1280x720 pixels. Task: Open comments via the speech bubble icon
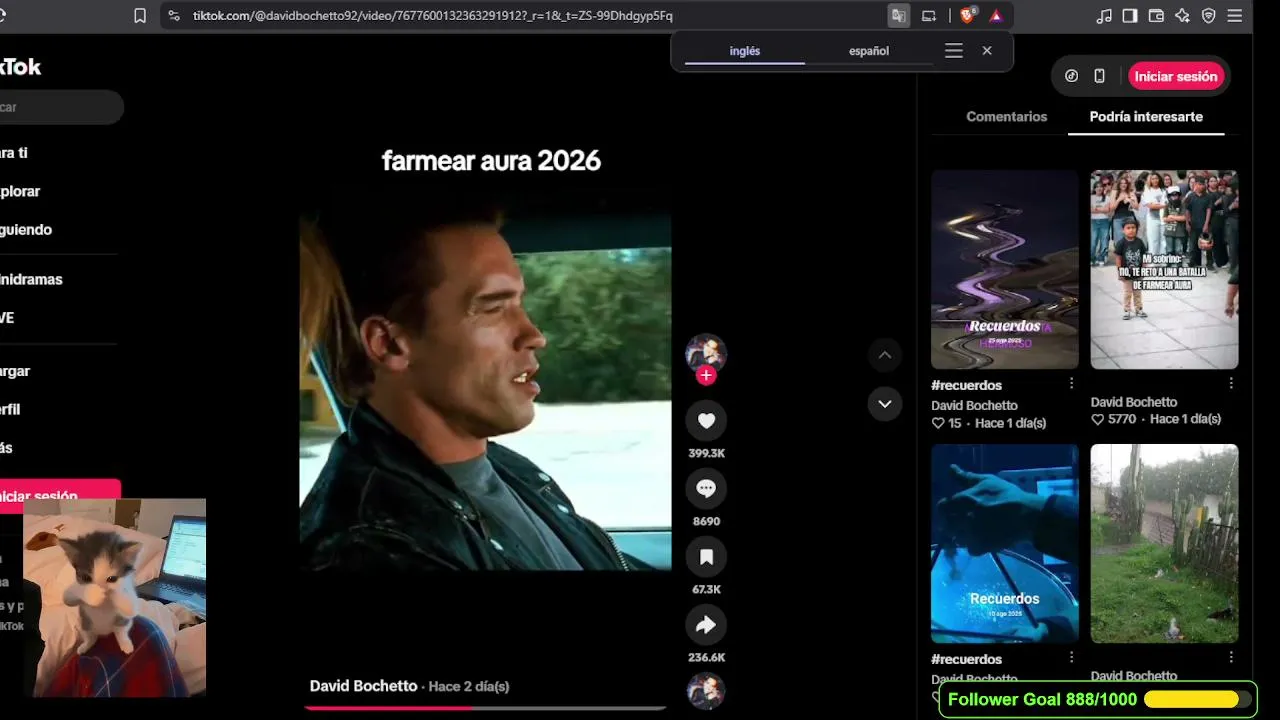click(706, 489)
